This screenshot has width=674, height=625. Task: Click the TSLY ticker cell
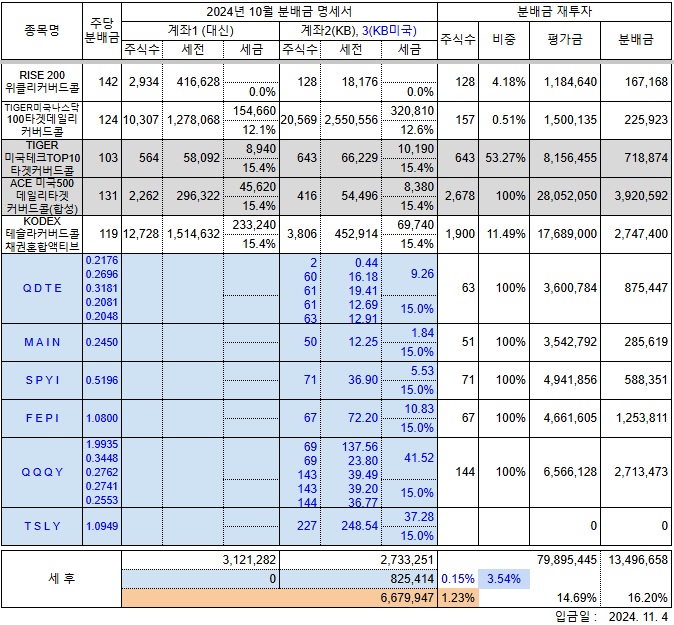(42, 526)
